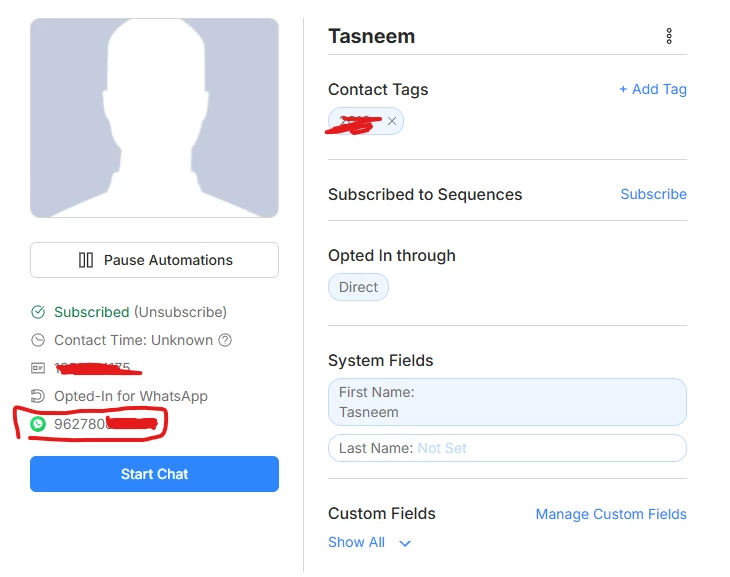This screenshot has width=730, height=577.
Task: Click the Contact Time help question icon
Action: [225, 340]
